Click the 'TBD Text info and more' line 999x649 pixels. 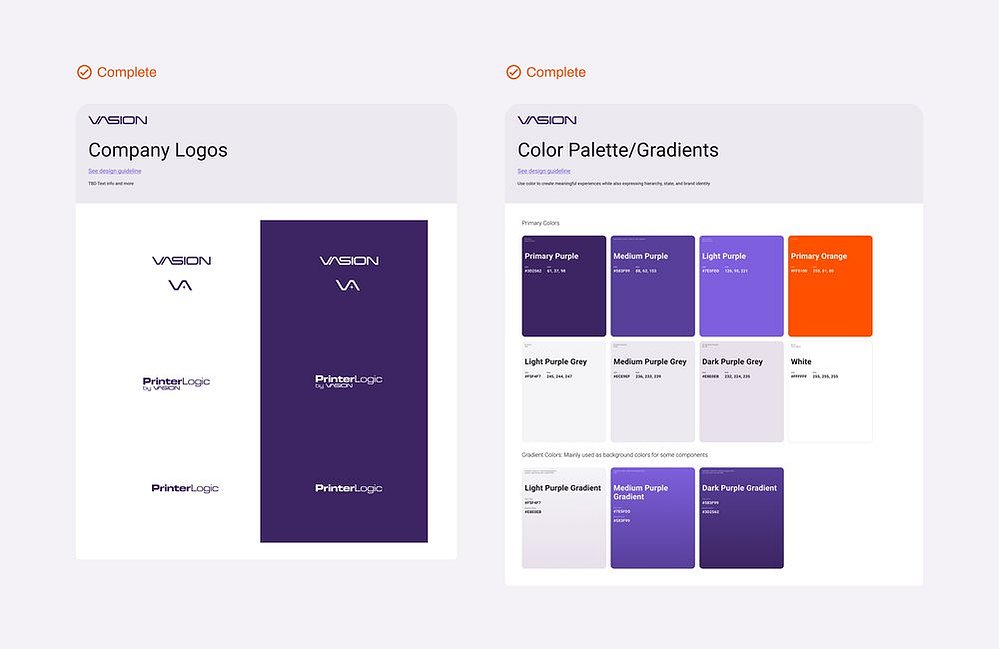pos(111,183)
